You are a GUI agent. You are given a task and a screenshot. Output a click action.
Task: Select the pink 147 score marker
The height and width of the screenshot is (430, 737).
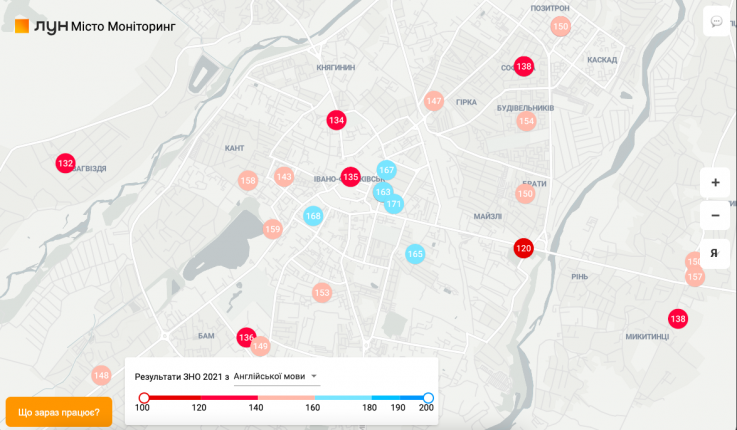433,101
